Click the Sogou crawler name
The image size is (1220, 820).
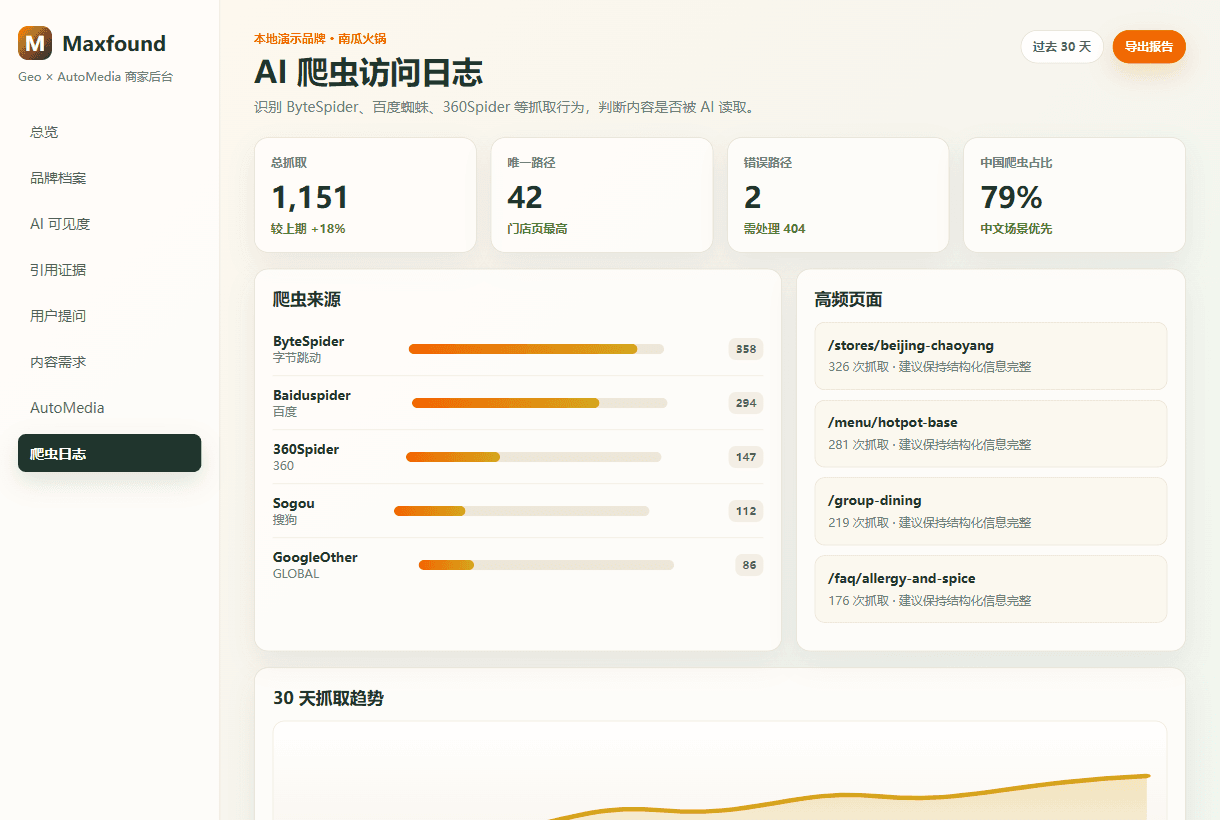(294, 503)
